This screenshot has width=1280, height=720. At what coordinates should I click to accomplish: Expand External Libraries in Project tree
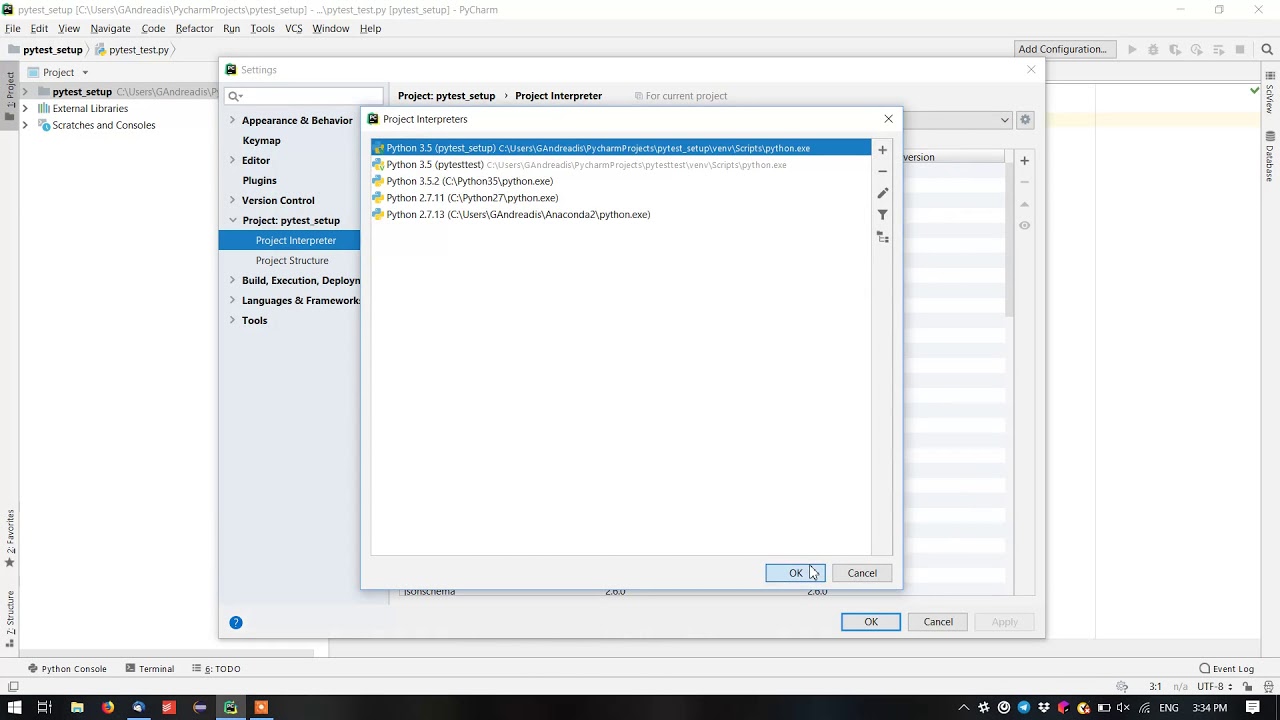click(x=25, y=108)
